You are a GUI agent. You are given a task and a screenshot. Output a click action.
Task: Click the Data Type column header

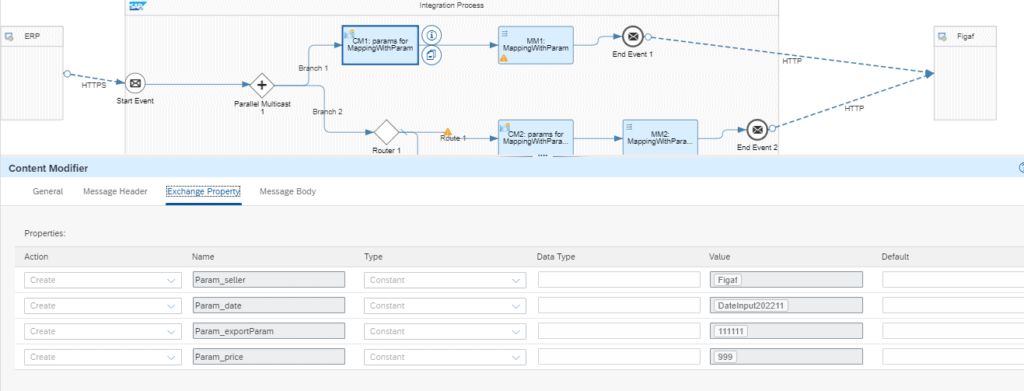555,257
